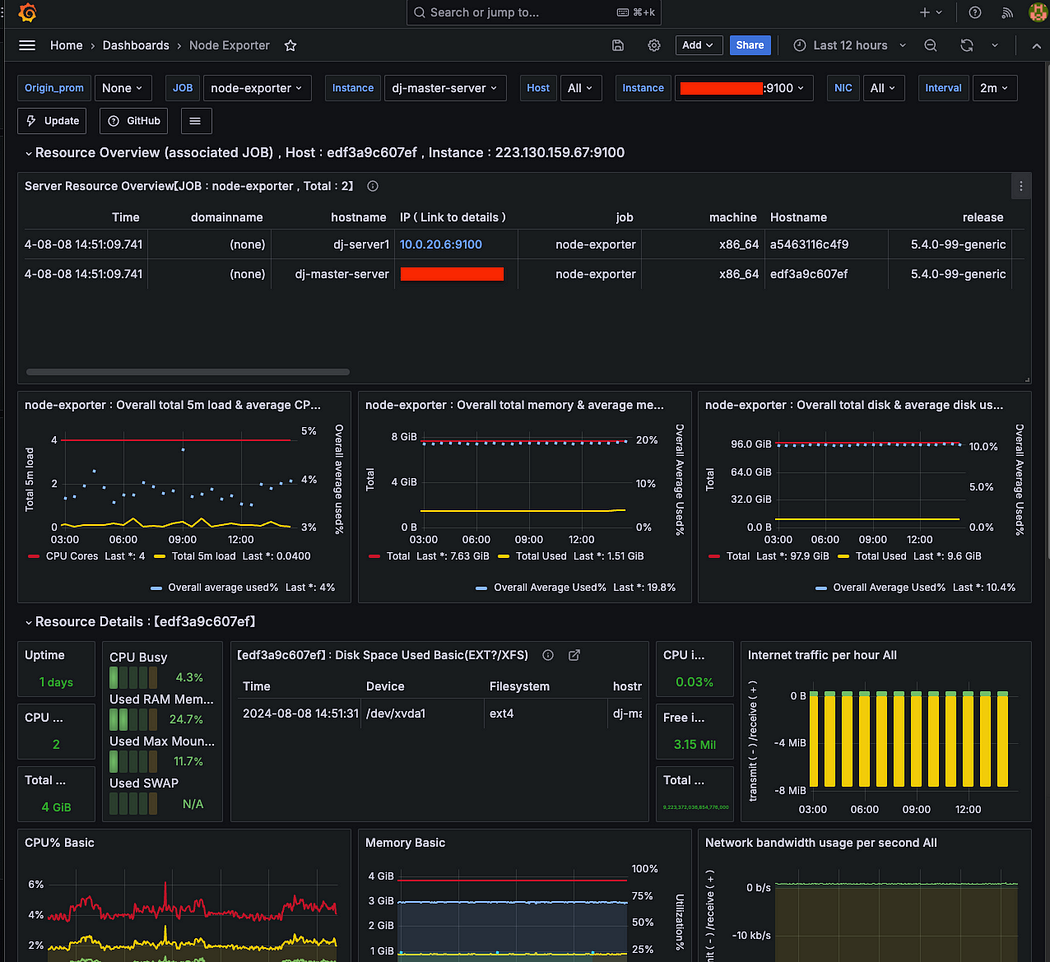Go to Home breadcrumb
Viewport: 1050px width, 962px height.
(x=66, y=46)
